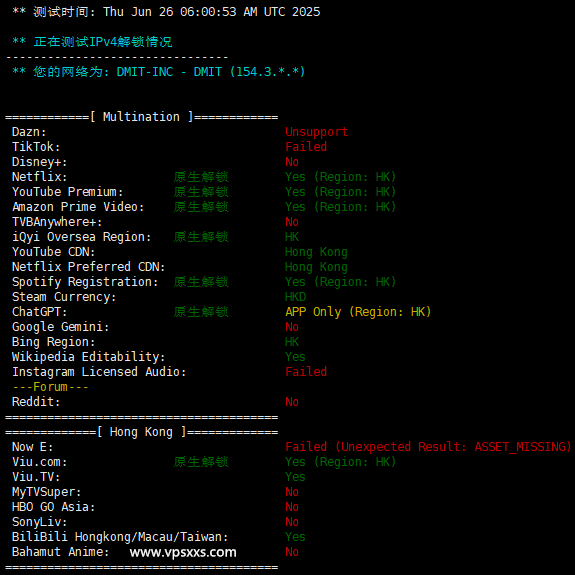This screenshot has height=575, width=575.
Task: Click the 'SonyLiv:' label
Action: click(40, 522)
